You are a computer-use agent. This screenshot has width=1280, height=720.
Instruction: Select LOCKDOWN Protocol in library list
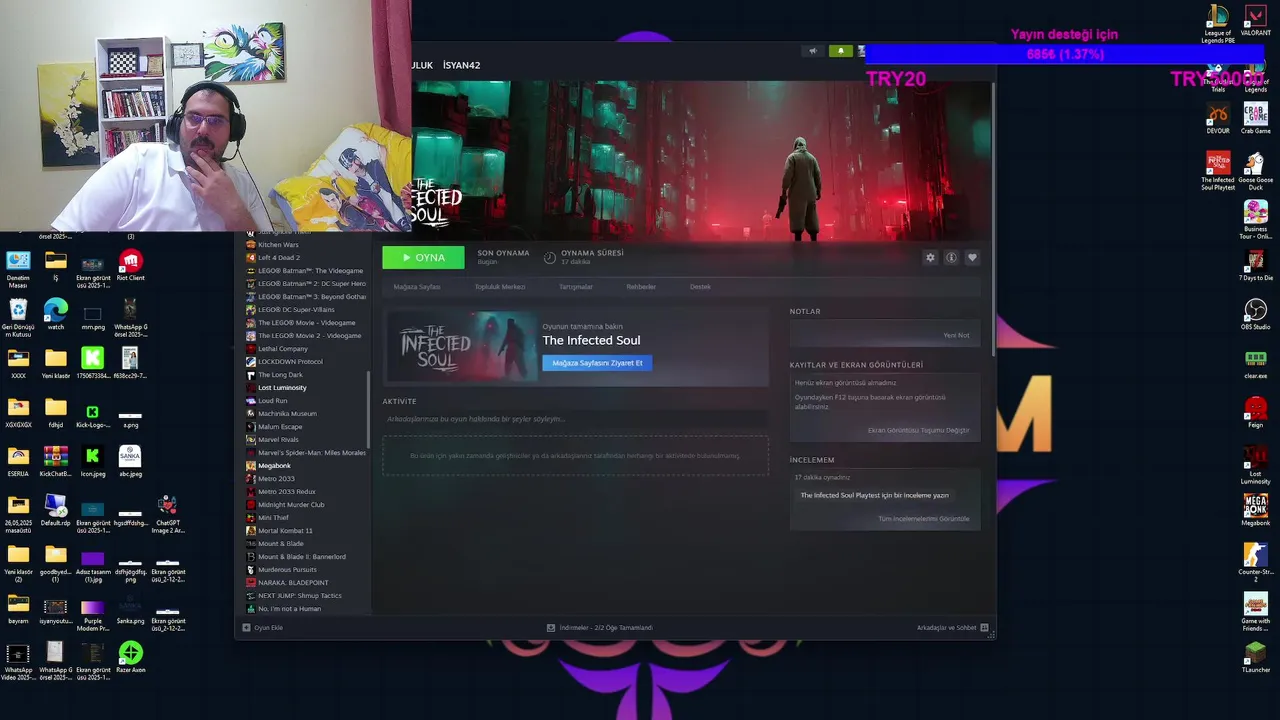(x=290, y=362)
